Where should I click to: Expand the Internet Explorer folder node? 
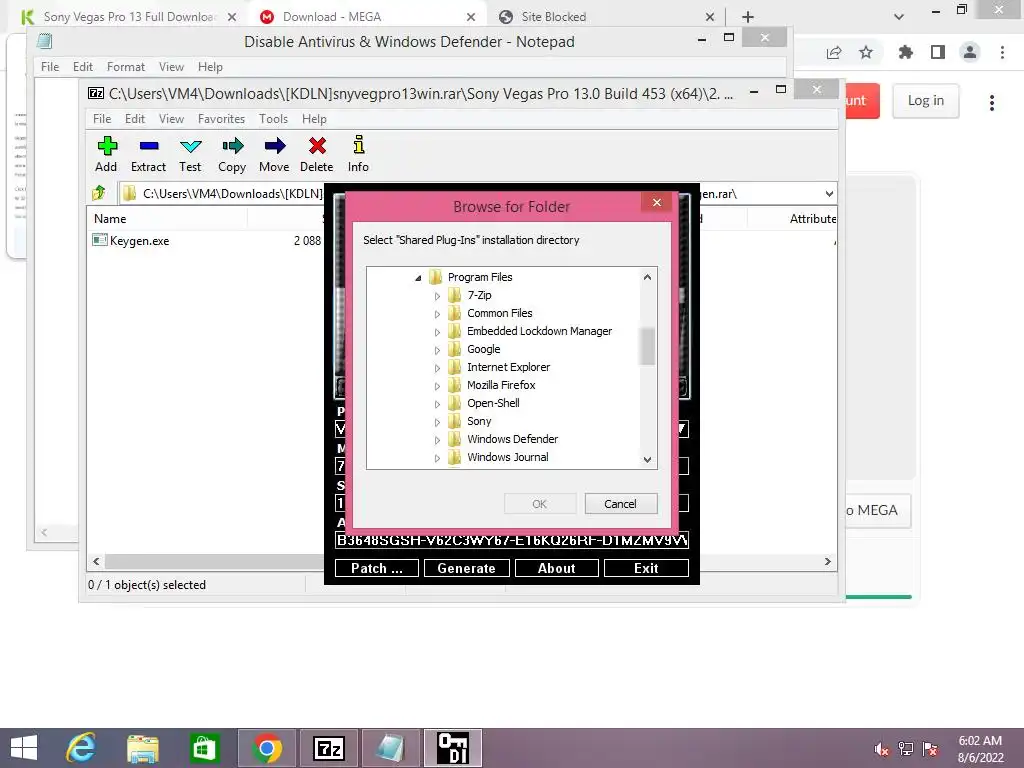pos(438,368)
